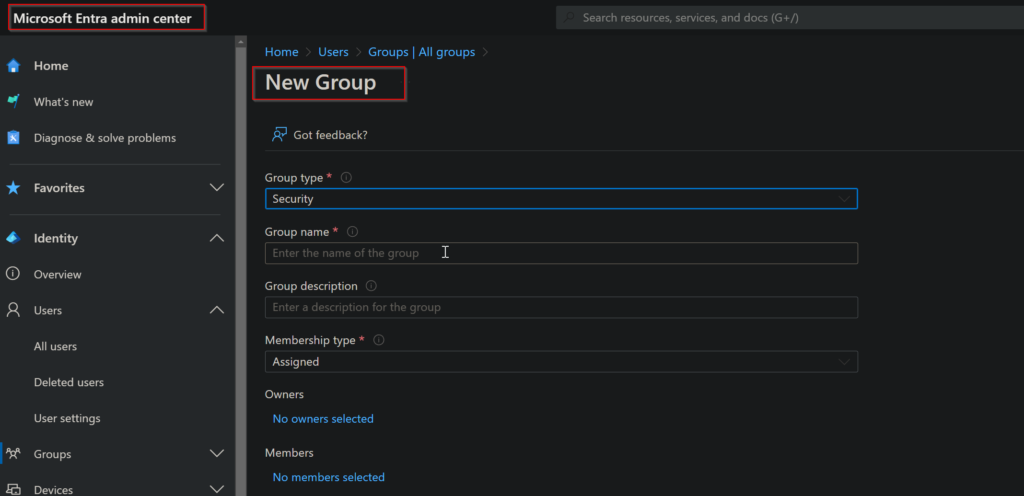Image resolution: width=1024 pixels, height=496 pixels.
Task: Click the No members selected link
Action: pyautogui.click(x=328, y=478)
